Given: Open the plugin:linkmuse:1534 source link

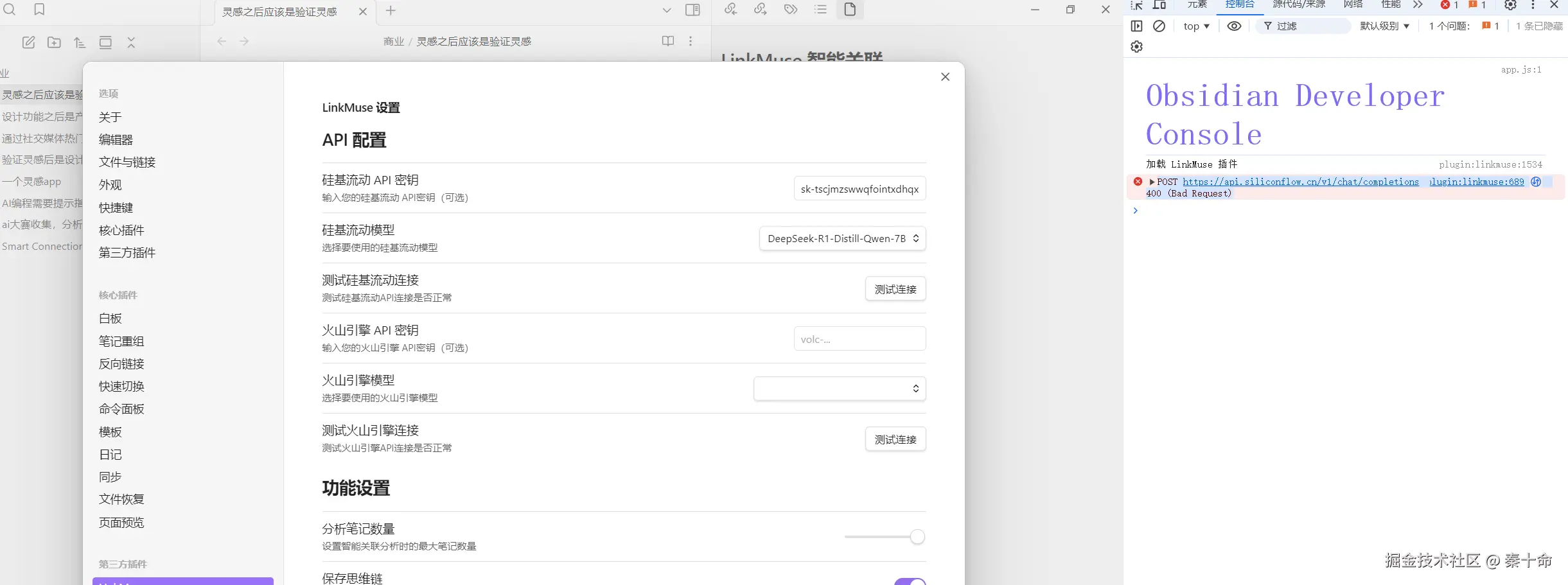Looking at the screenshot, I should 1490,164.
